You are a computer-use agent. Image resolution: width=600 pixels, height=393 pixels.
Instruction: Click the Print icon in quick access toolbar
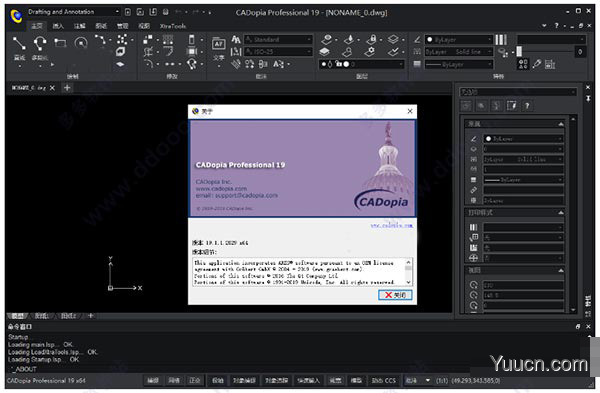click(165, 12)
